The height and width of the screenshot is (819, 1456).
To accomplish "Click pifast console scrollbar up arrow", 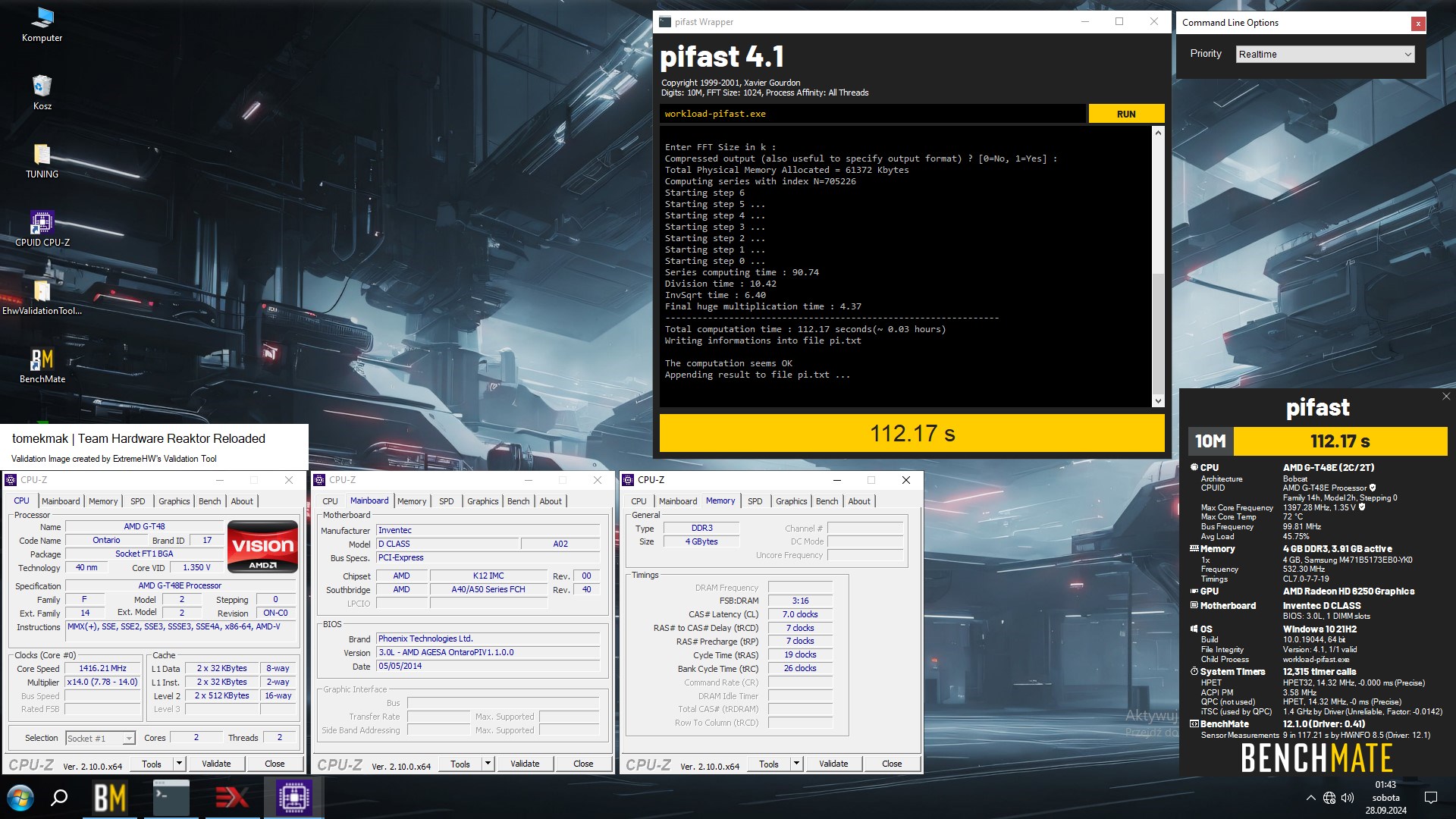I will [x=1158, y=133].
